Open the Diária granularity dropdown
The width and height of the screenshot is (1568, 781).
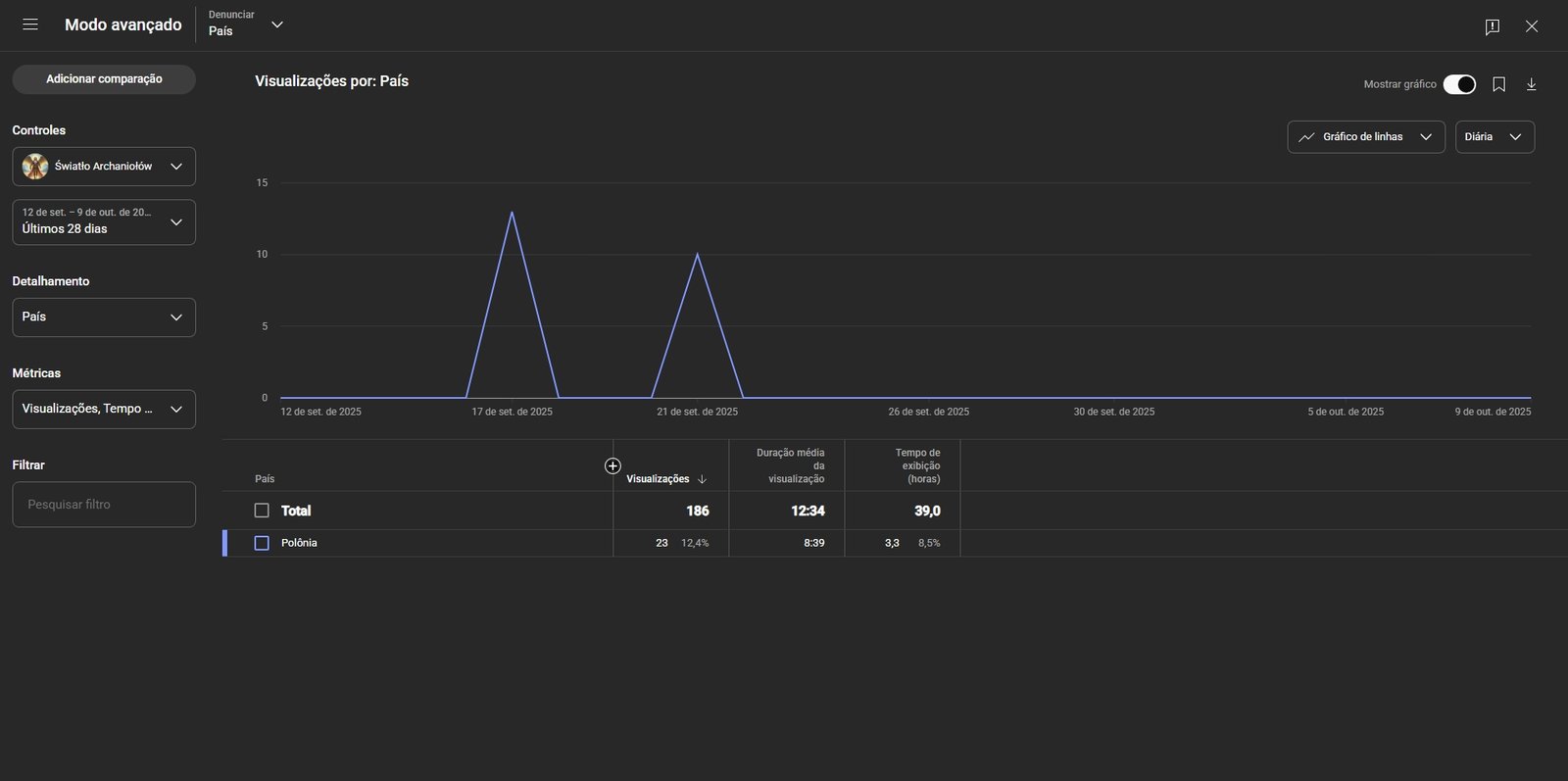1494,137
